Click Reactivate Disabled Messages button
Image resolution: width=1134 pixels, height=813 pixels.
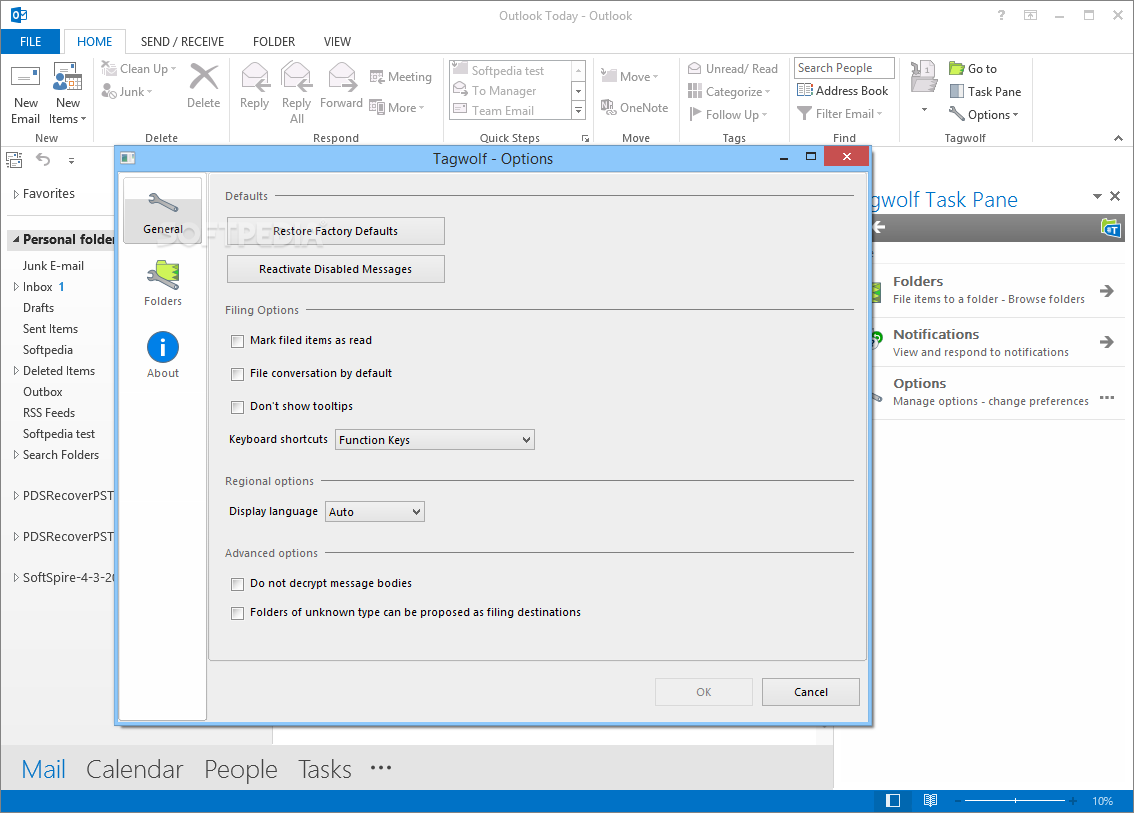[336, 269]
